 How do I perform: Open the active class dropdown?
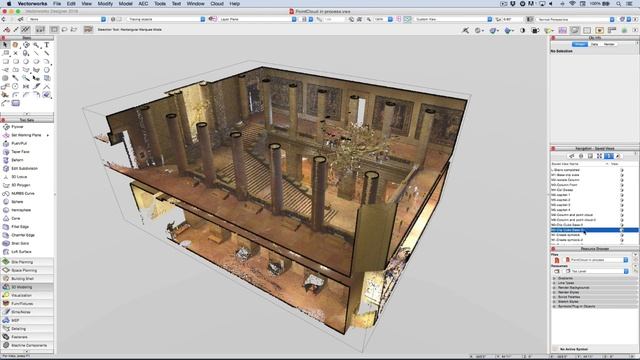tap(67, 19)
